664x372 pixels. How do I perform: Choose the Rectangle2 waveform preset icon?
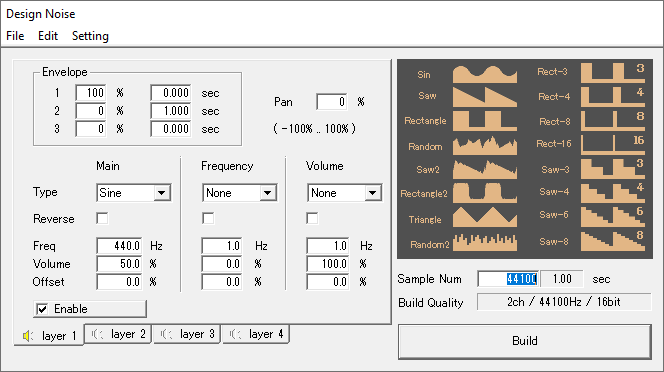point(485,192)
